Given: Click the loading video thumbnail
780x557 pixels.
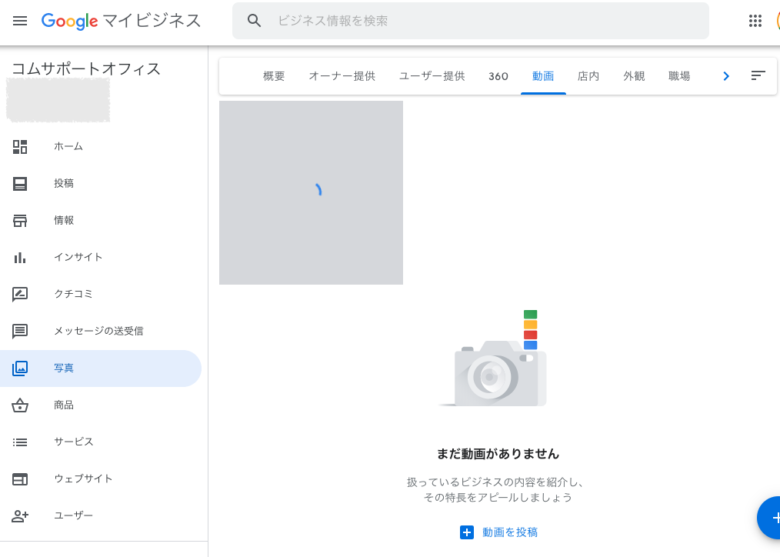Looking at the screenshot, I should tap(311, 193).
